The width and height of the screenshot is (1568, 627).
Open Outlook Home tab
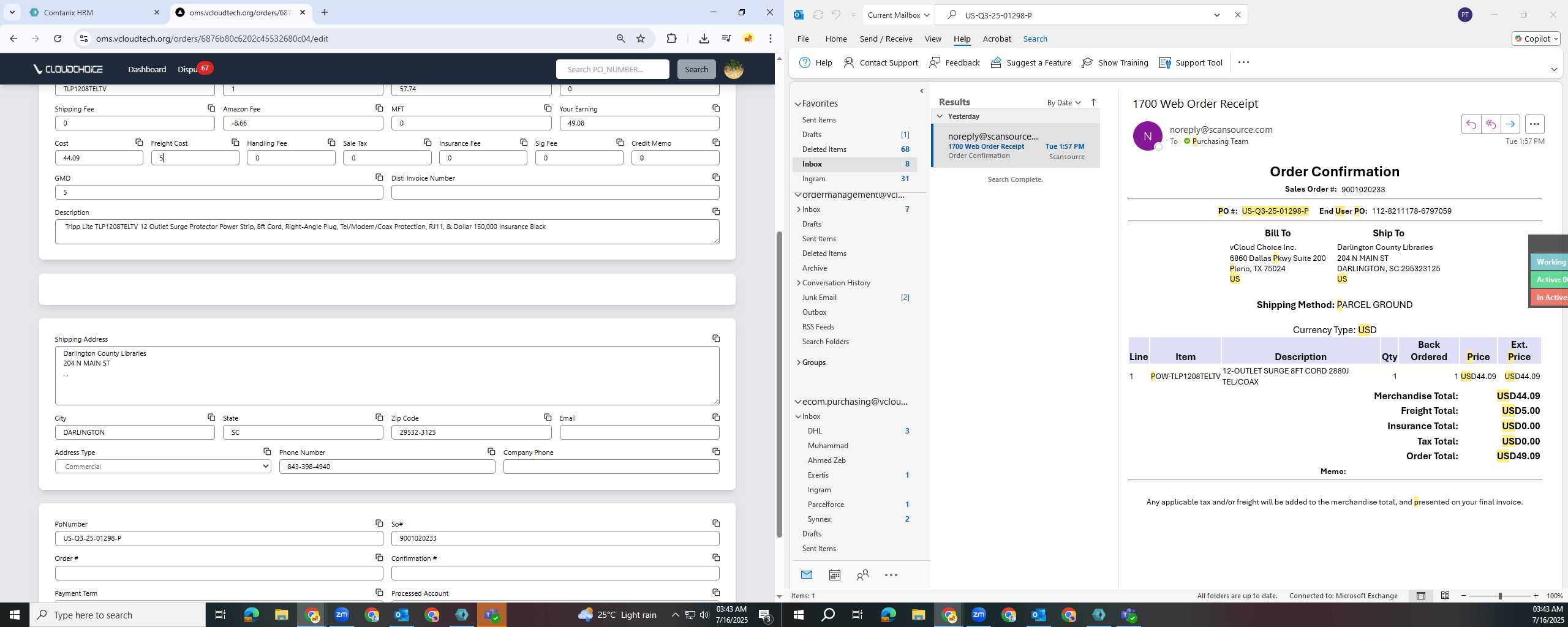pyautogui.click(x=836, y=39)
